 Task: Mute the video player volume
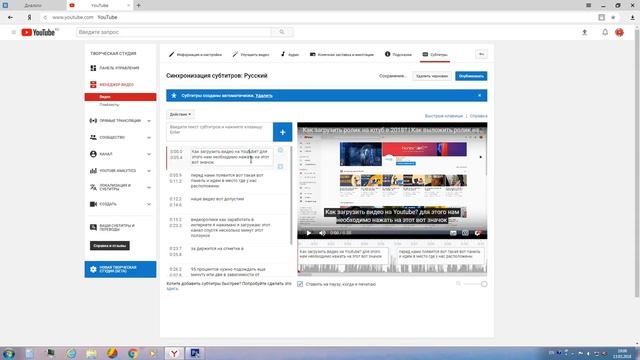322,233
